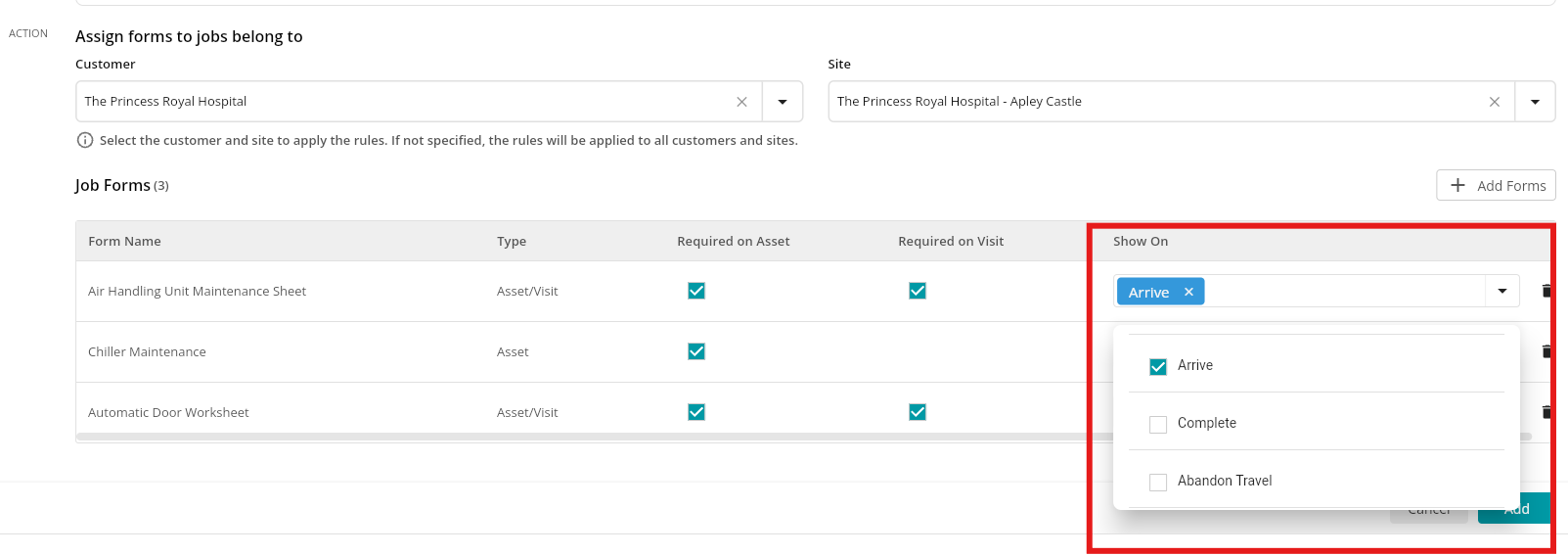Collapse the Show On dropdown arrow
The image size is (1568, 555).
(x=1502, y=291)
